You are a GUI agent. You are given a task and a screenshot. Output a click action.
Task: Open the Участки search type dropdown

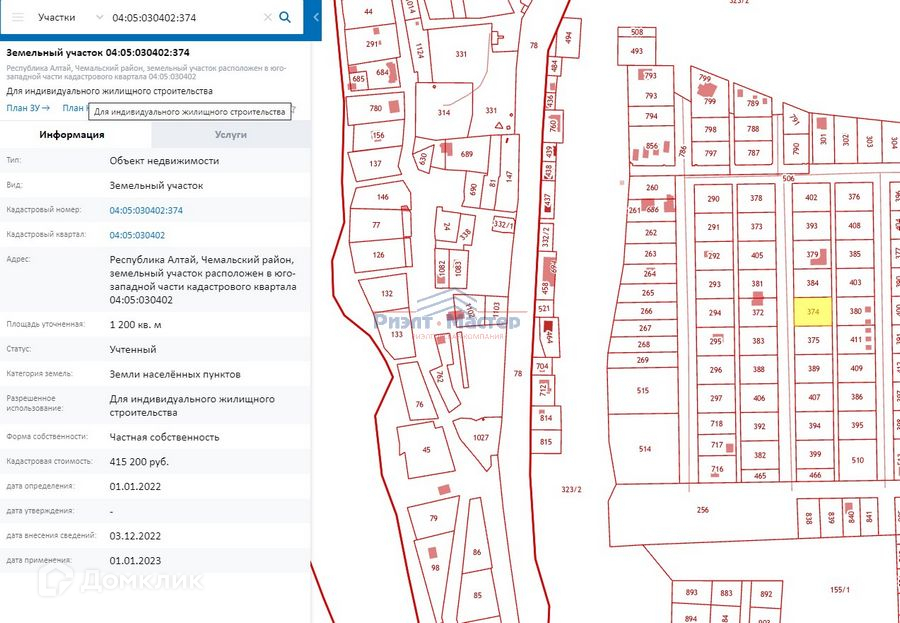click(x=70, y=17)
